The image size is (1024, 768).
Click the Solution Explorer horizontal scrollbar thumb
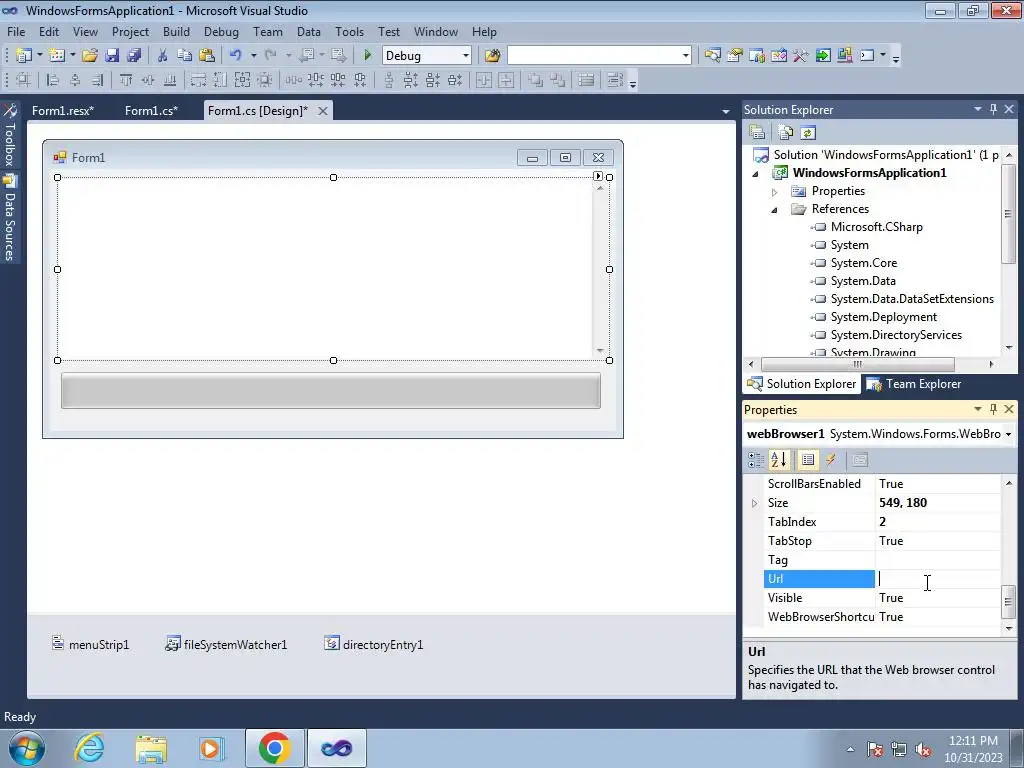click(x=857, y=364)
